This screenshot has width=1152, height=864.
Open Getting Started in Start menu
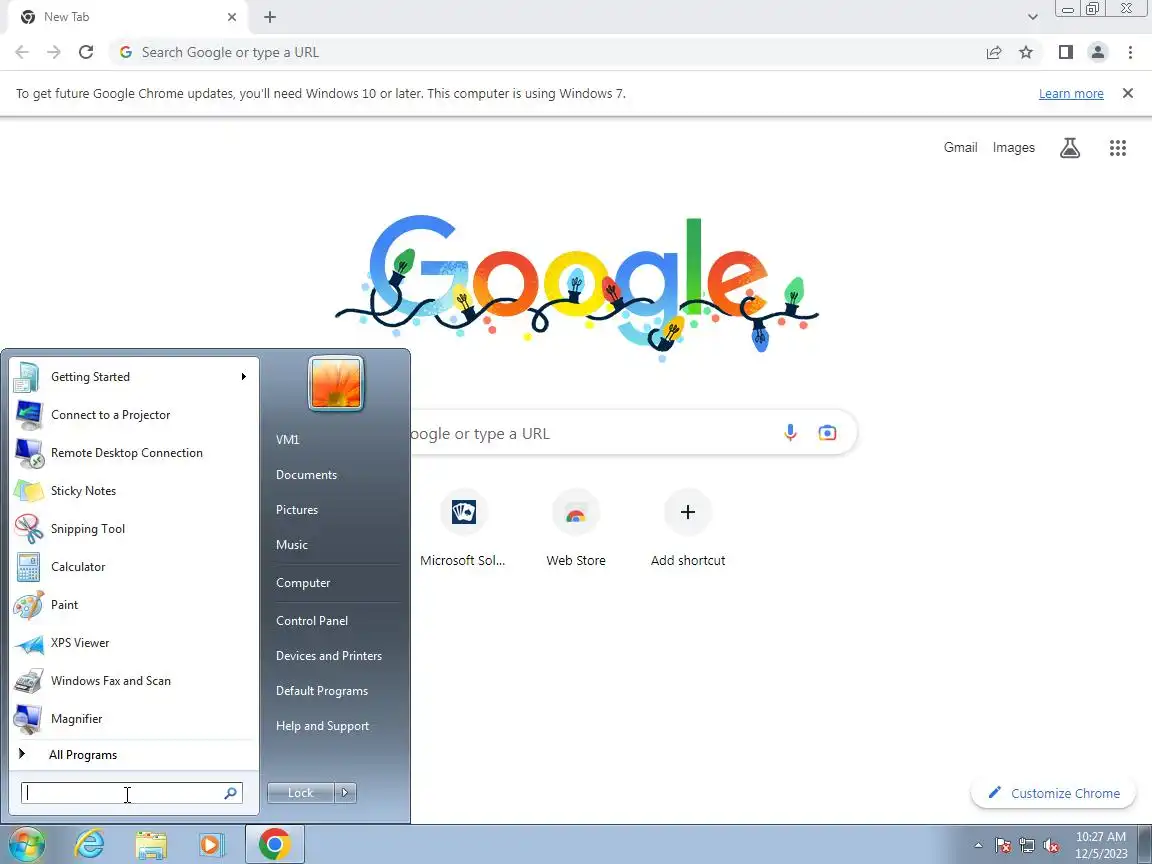click(134, 377)
